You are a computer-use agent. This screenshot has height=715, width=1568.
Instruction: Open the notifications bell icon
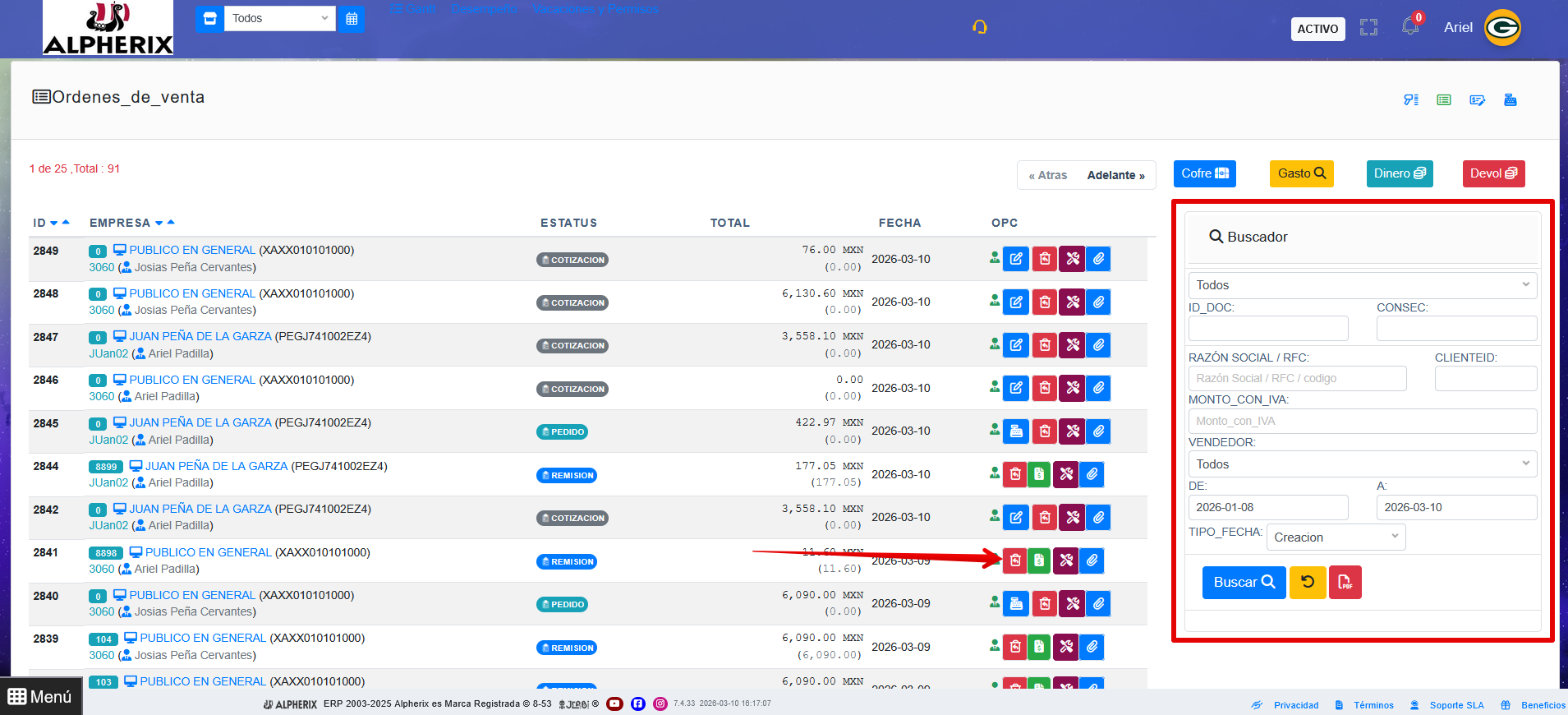click(x=1410, y=27)
